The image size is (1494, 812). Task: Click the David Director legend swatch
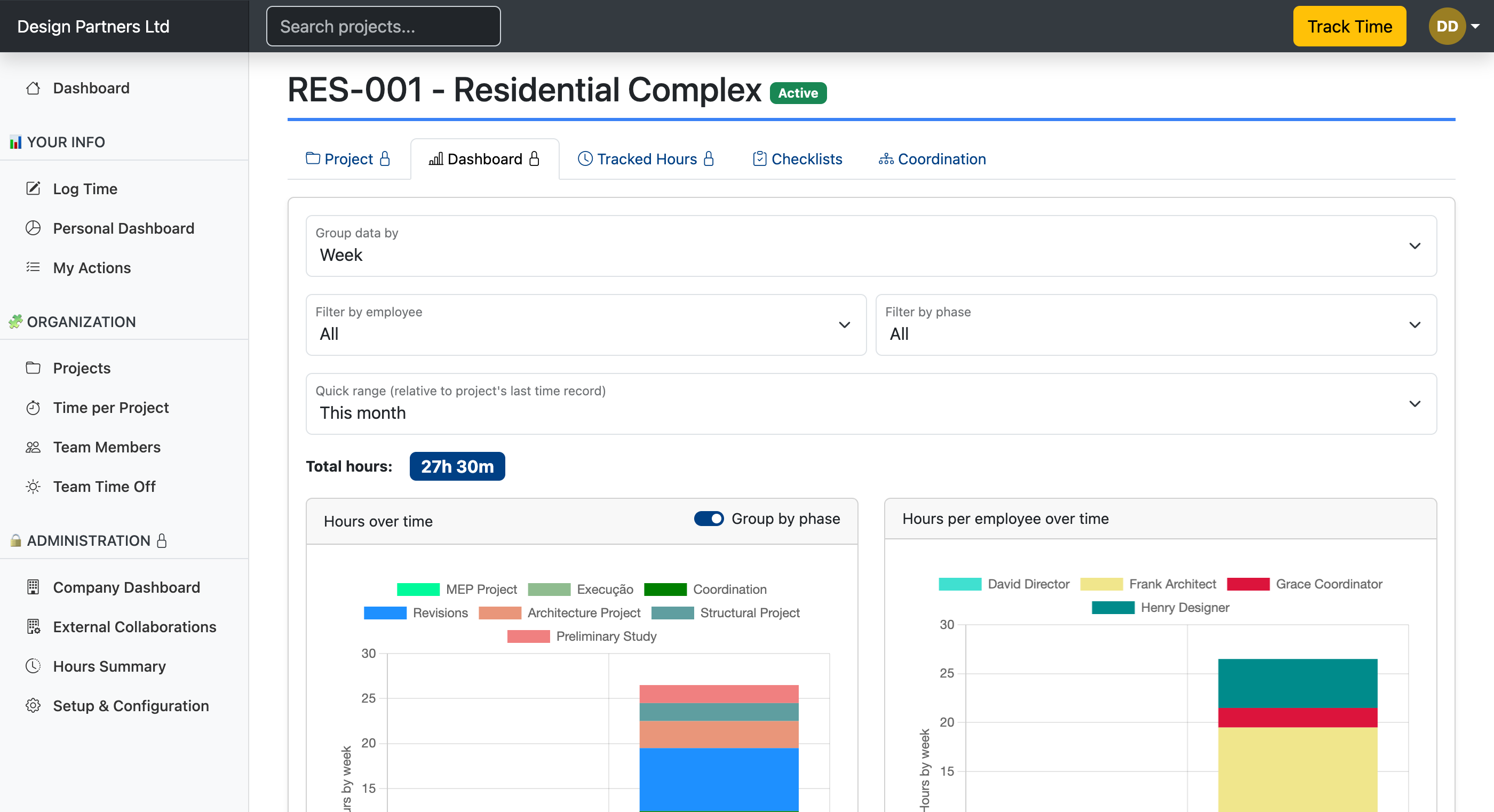[x=960, y=584]
